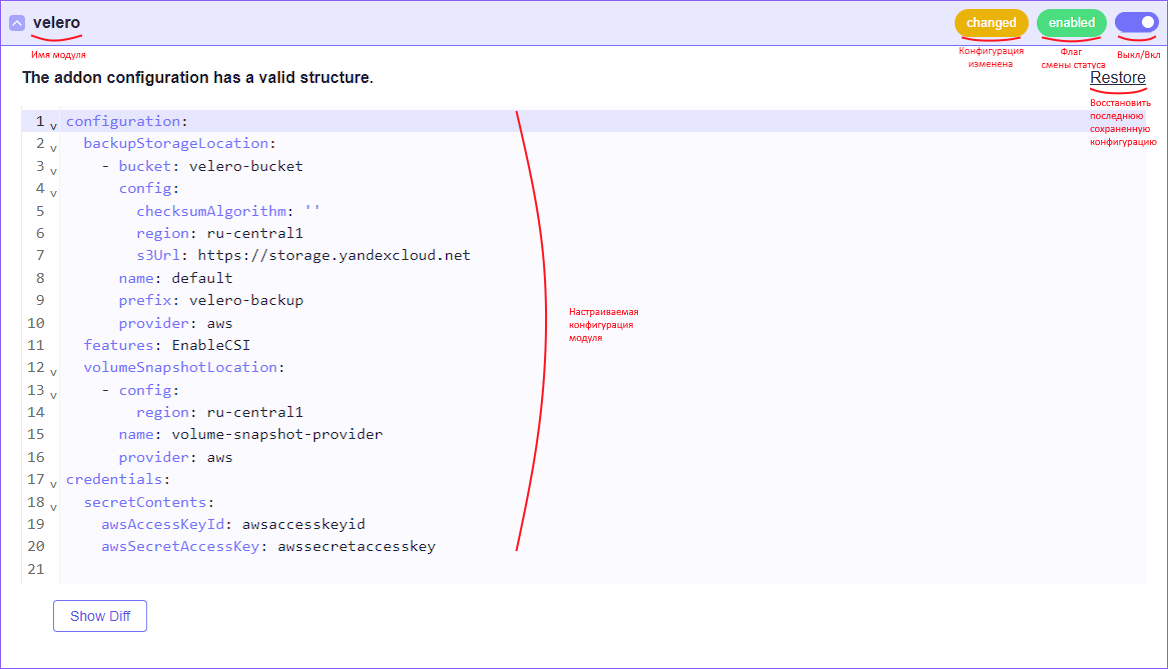
Task: Place cursor on empty line 21
Action: tap(300, 569)
